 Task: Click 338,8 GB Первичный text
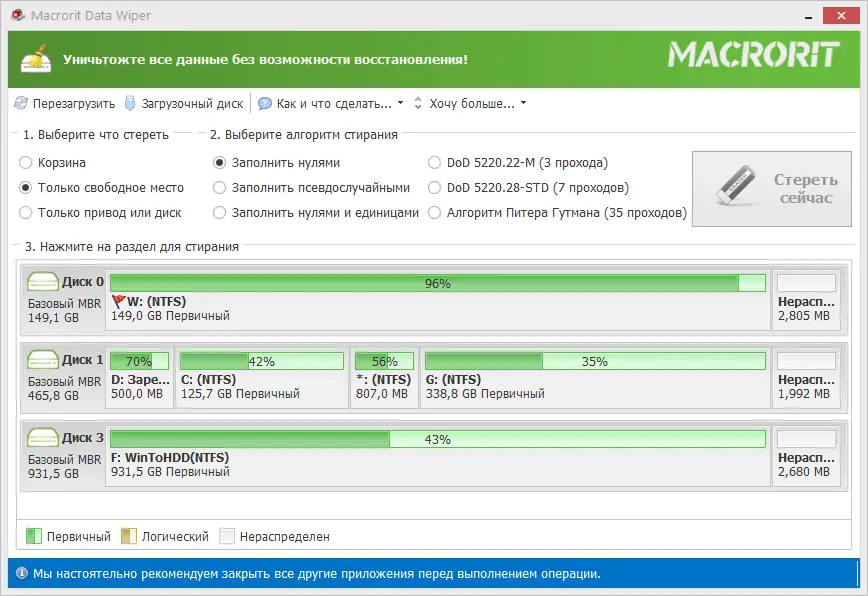point(485,394)
